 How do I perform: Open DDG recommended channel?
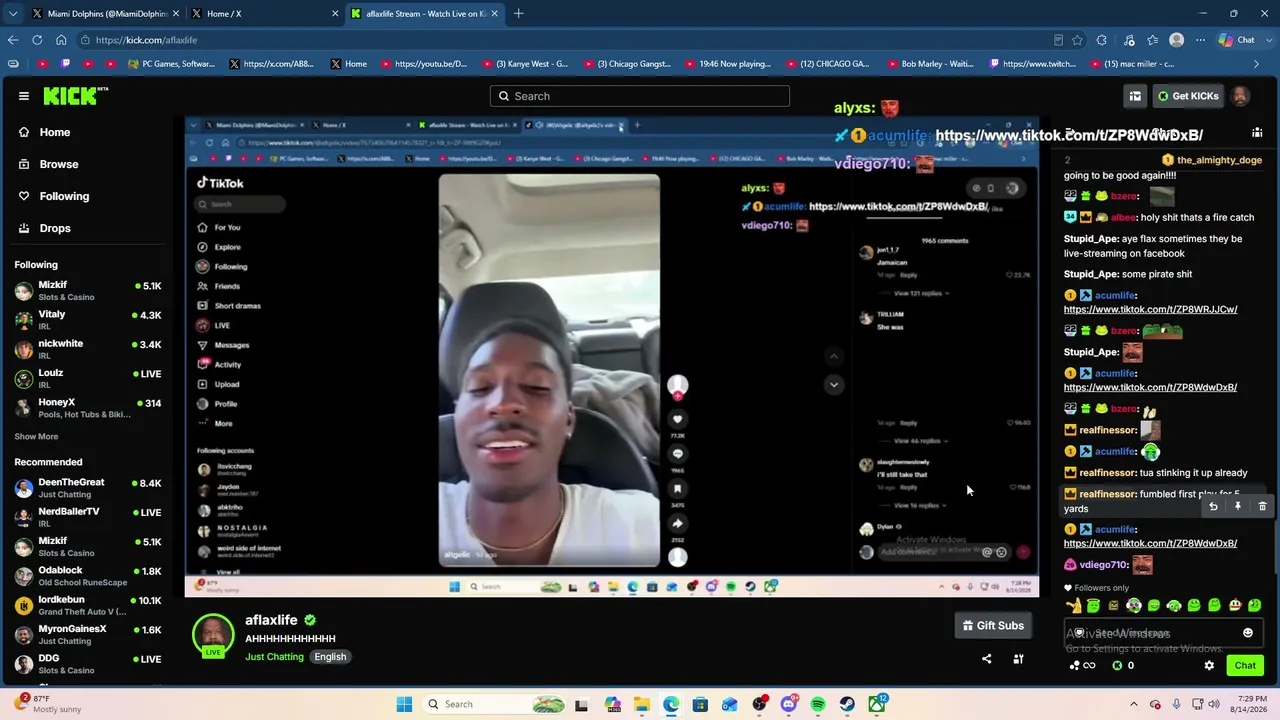coord(88,664)
